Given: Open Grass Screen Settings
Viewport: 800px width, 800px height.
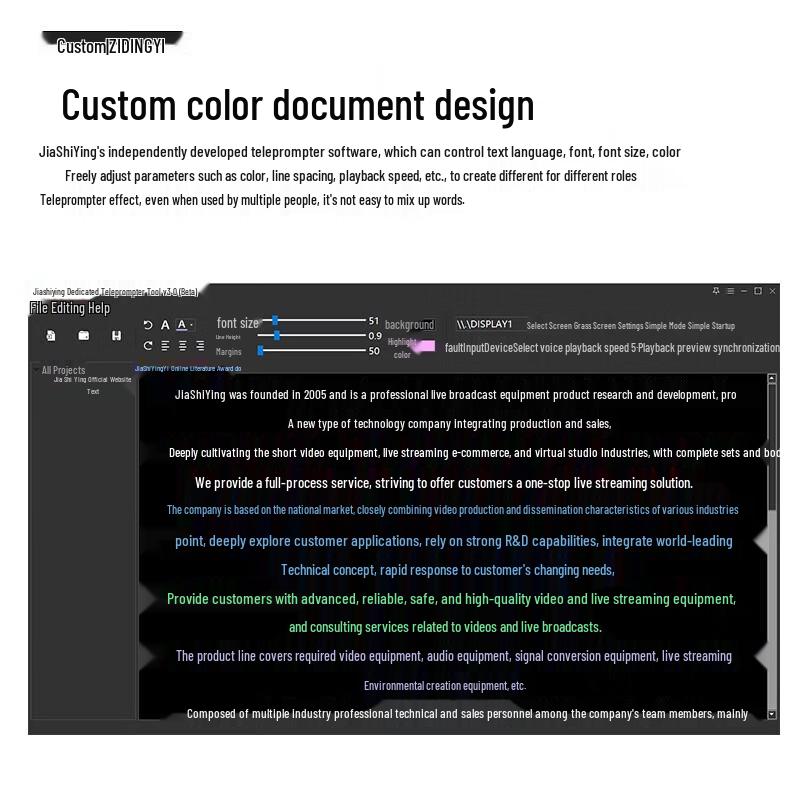Looking at the screenshot, I should click(x=608, y=326).
